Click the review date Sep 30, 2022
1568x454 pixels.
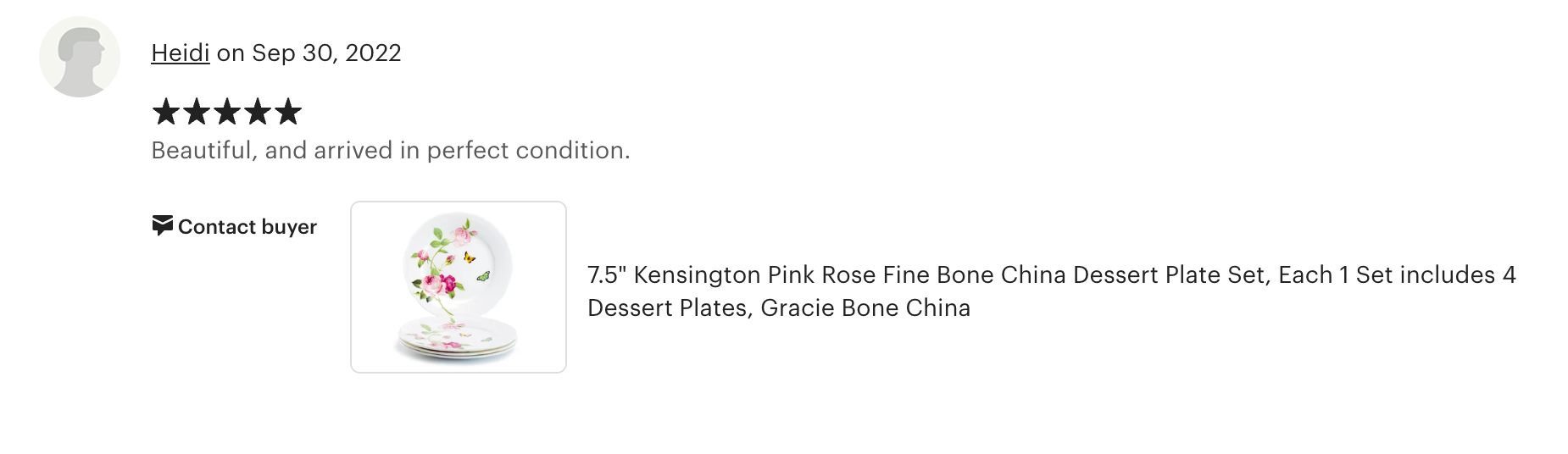pos(326,53)
